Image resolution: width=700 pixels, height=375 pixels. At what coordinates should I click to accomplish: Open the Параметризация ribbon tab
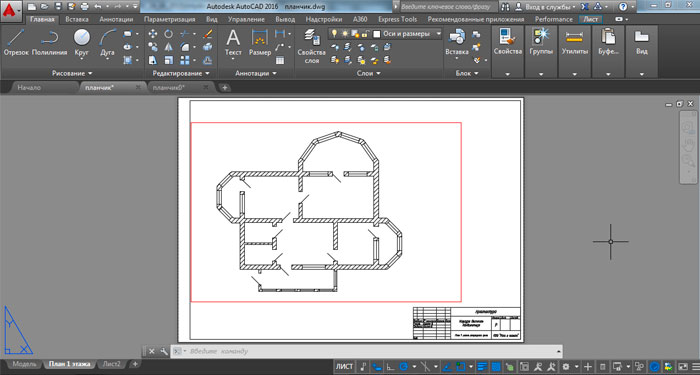pyautogui.click(x=170, y=20)
